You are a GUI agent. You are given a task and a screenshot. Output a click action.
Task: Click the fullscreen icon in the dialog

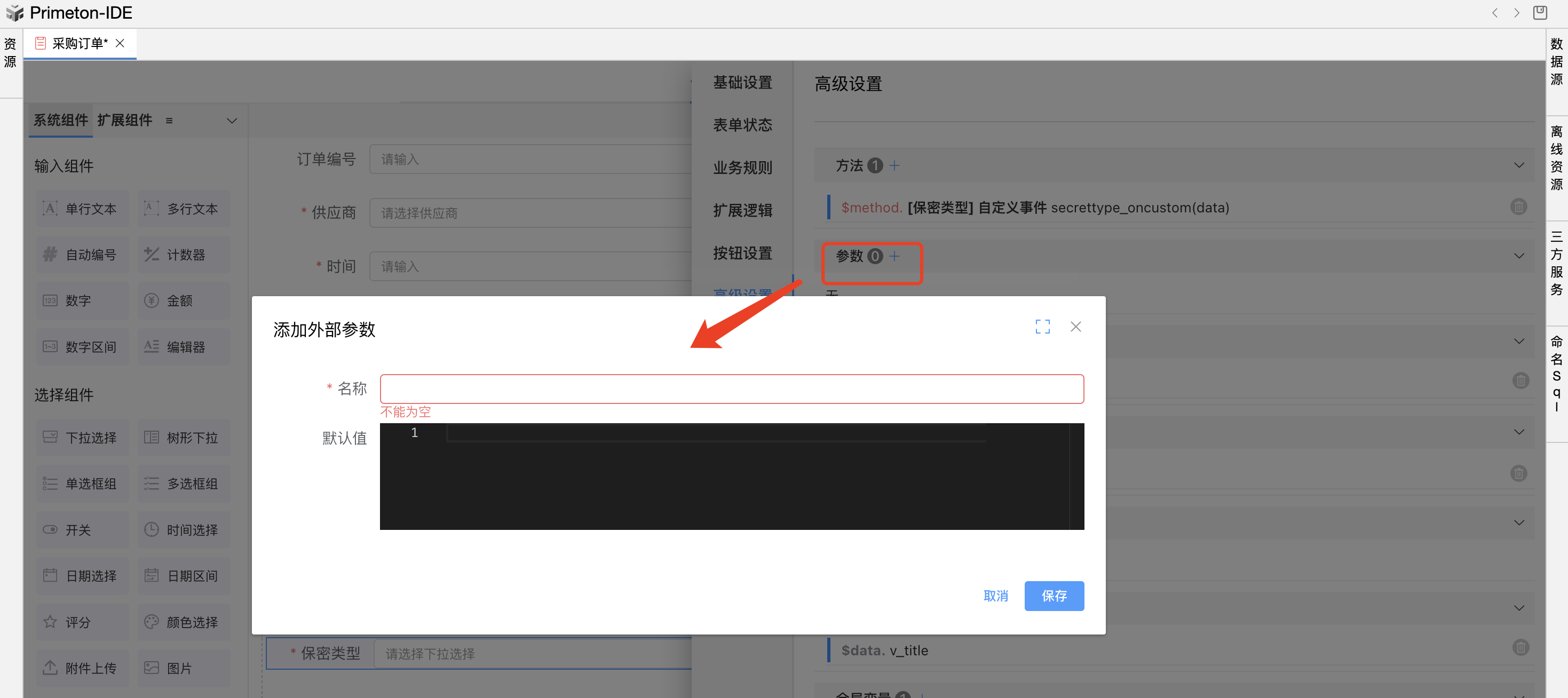(1042, 327)
